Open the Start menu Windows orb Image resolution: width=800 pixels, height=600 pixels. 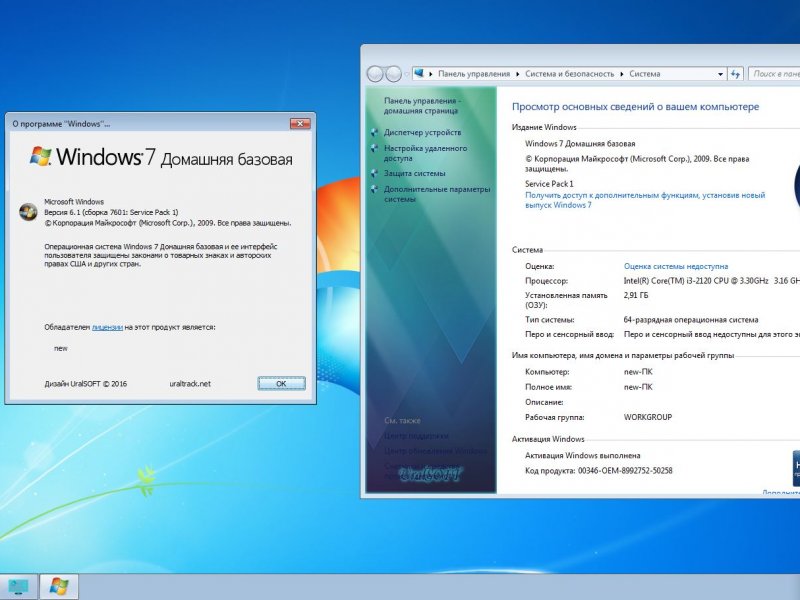click(59, 586)
